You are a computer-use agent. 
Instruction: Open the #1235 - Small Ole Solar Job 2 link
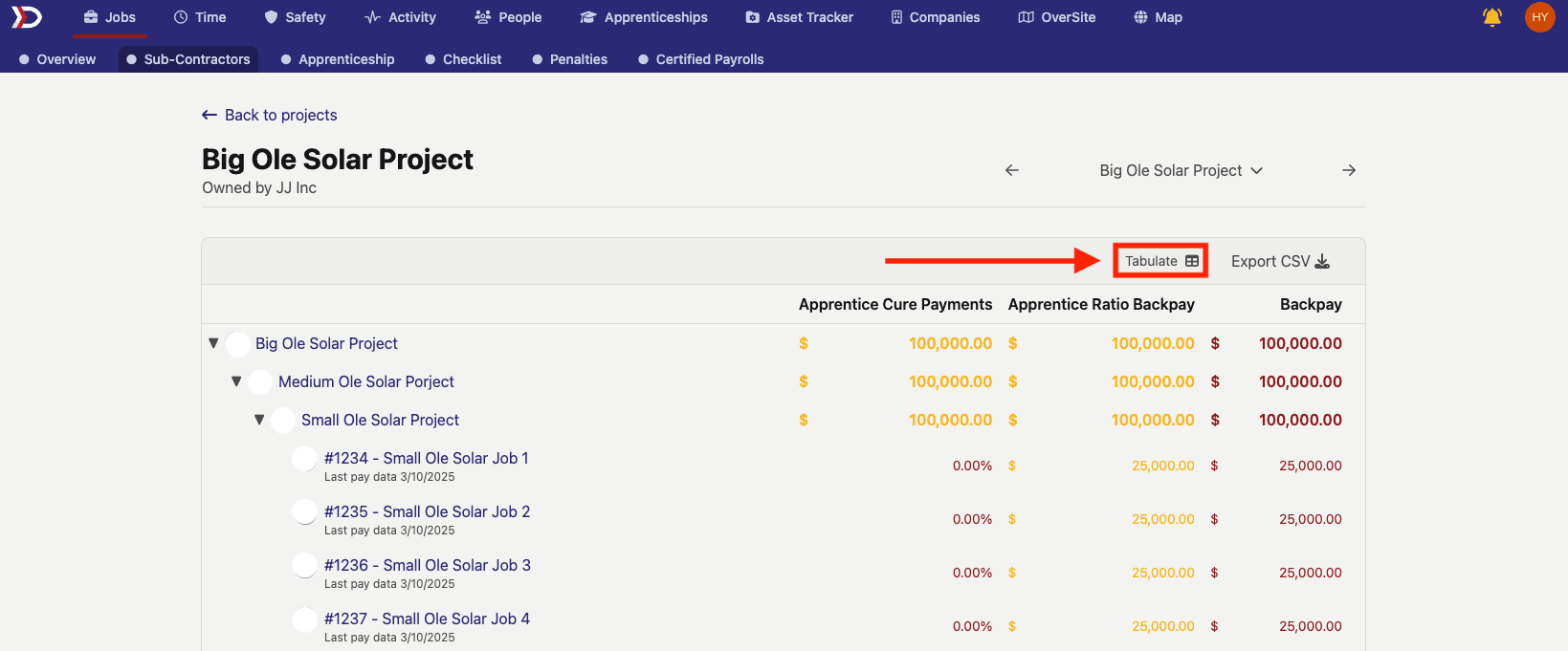(427, 511)
